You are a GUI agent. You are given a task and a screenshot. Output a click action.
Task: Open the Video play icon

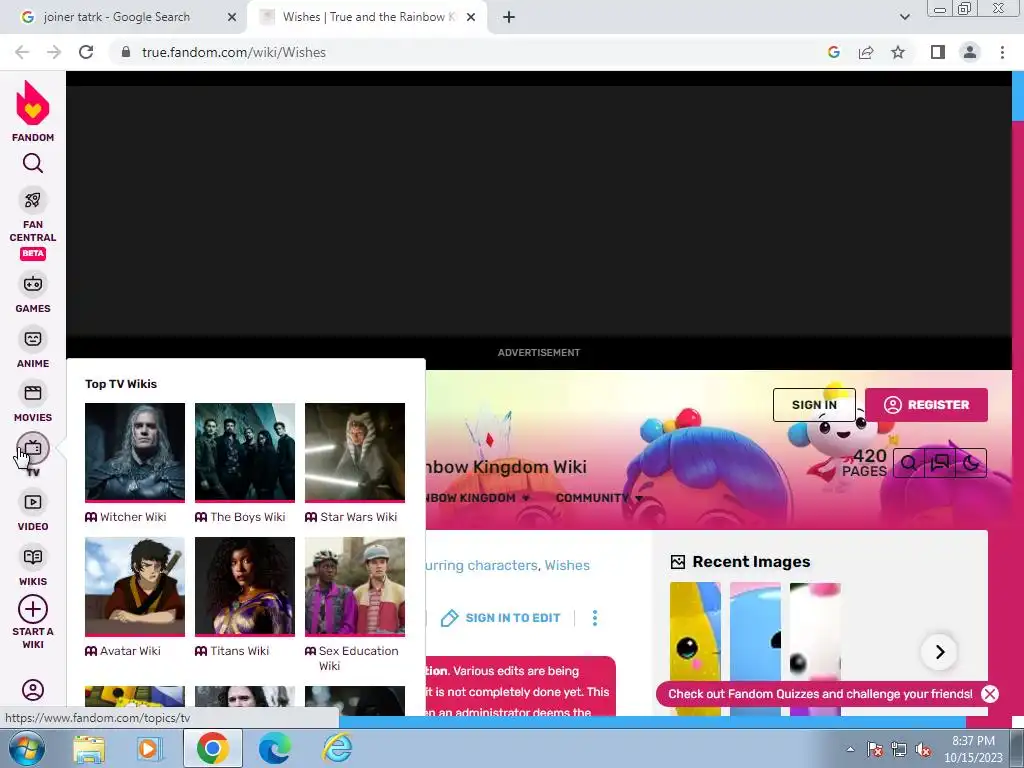[33, 502]
